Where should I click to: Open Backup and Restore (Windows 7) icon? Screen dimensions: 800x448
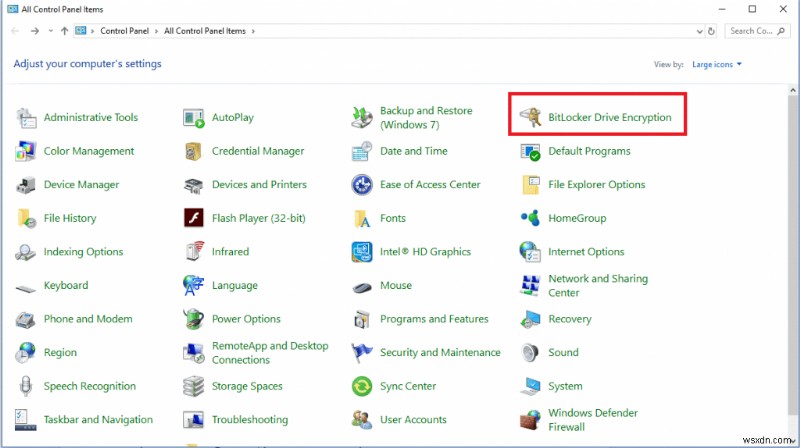tap(362, 118)
